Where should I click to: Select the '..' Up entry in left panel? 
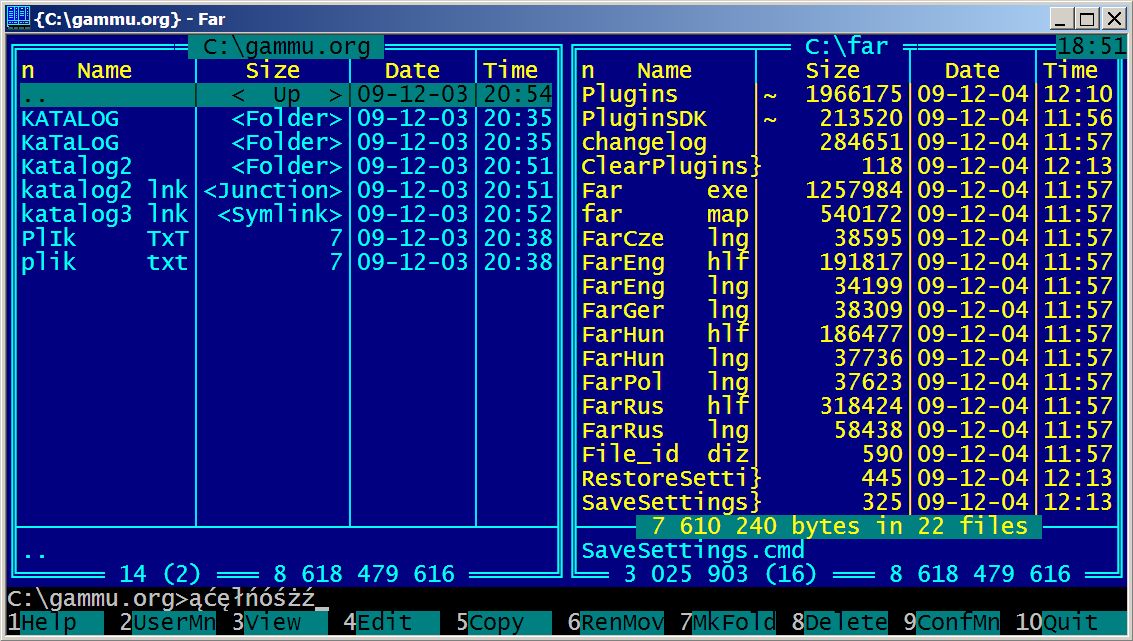pos(286,95)
